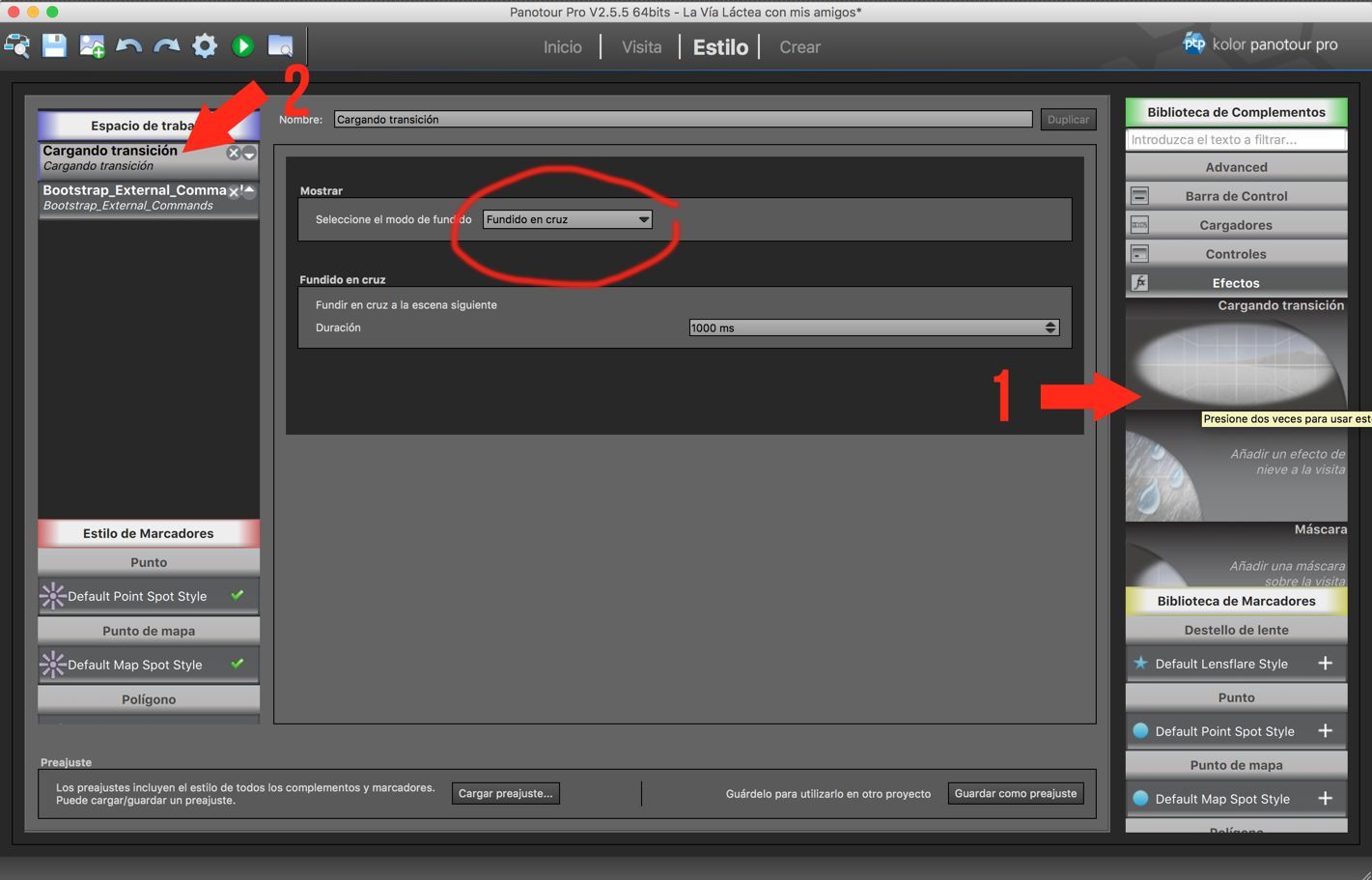The image size is (1372, 880).
Task: Open the project tour overview icon
Action: (x=16, y=45)
